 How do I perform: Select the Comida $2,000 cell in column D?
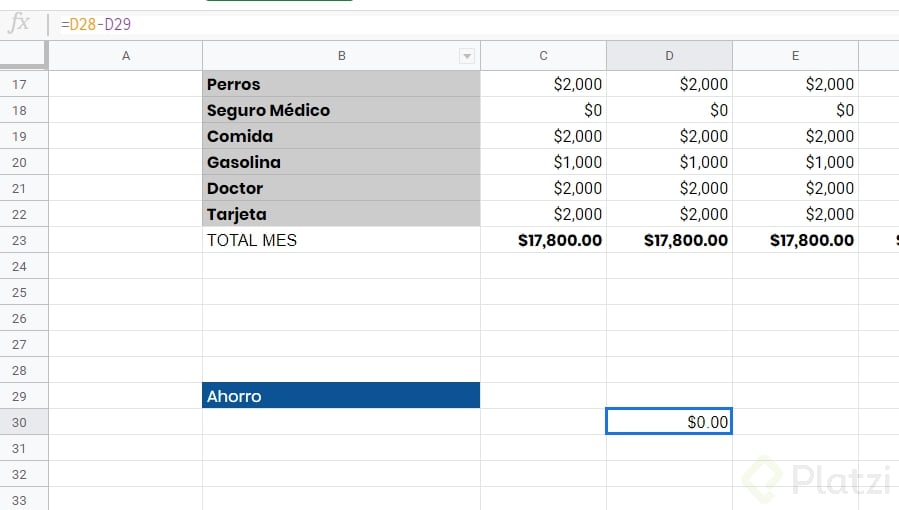[x=669, y=136]
